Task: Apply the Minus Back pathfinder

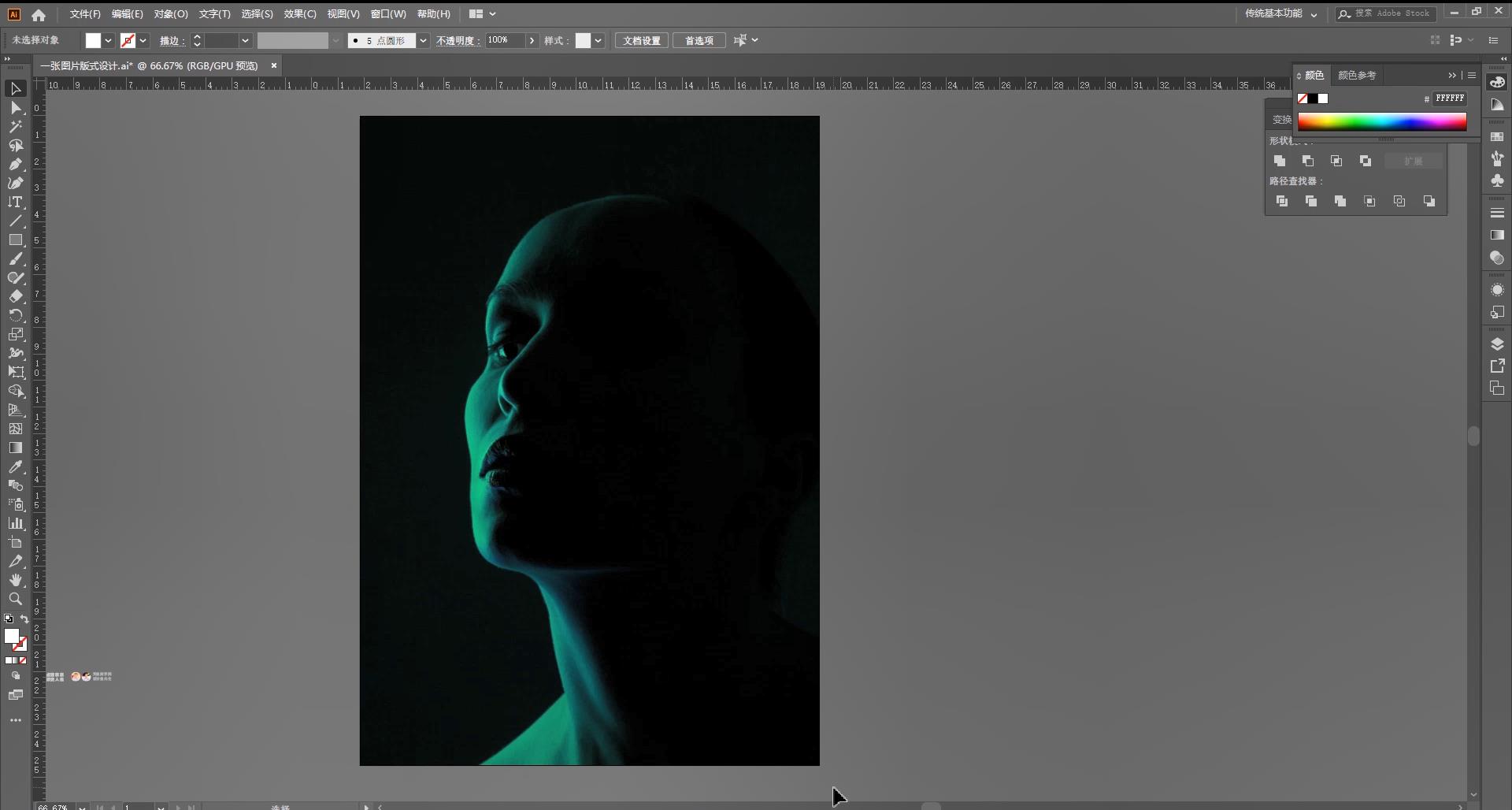Action: click(x=1429, y=202)
